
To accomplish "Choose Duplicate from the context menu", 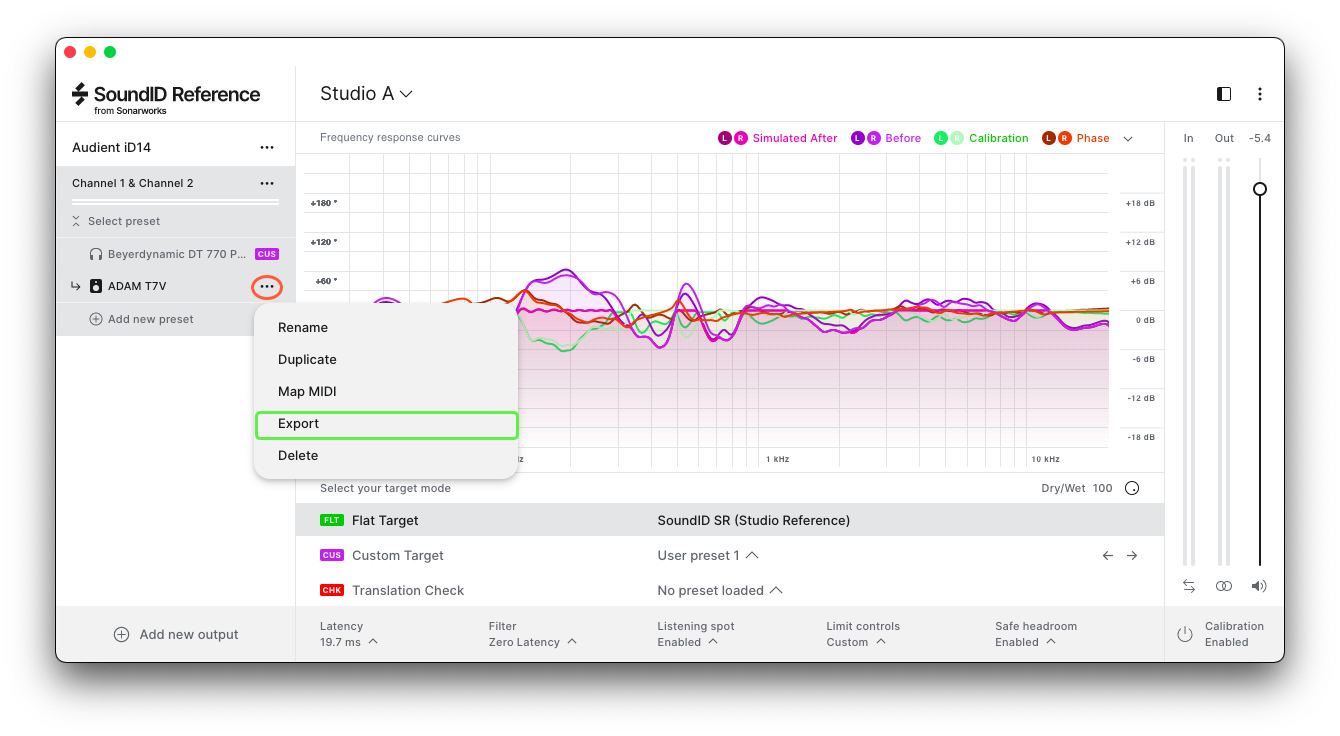I will (x=386, y=360).
